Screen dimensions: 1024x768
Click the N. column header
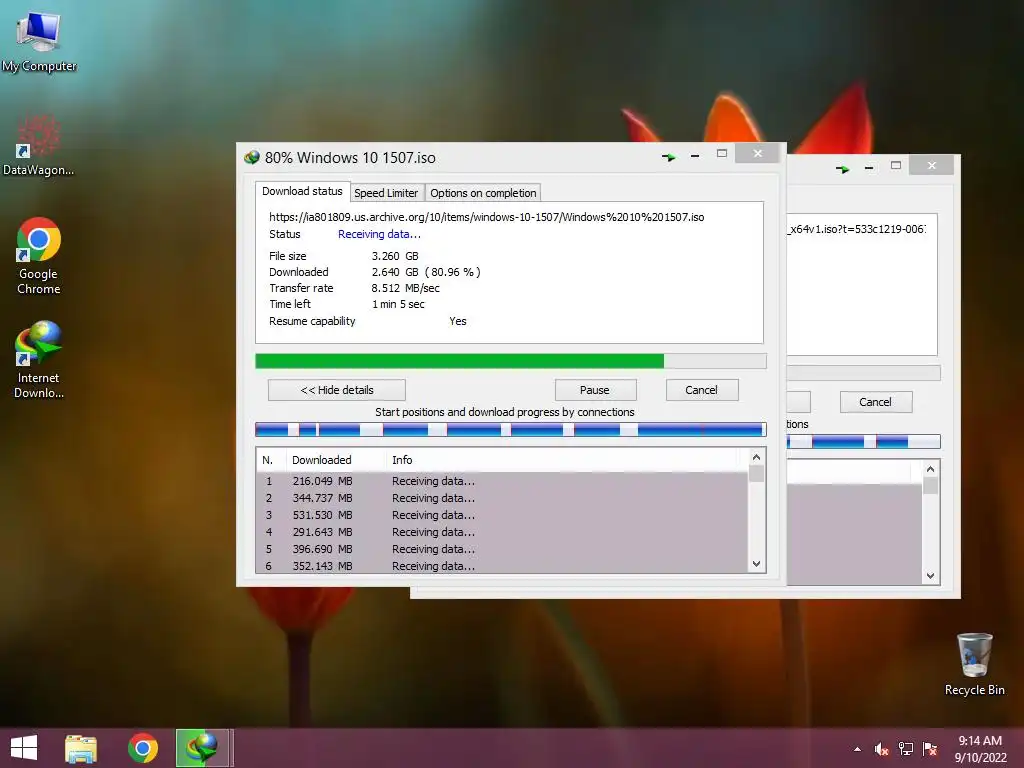pos(271,460)
